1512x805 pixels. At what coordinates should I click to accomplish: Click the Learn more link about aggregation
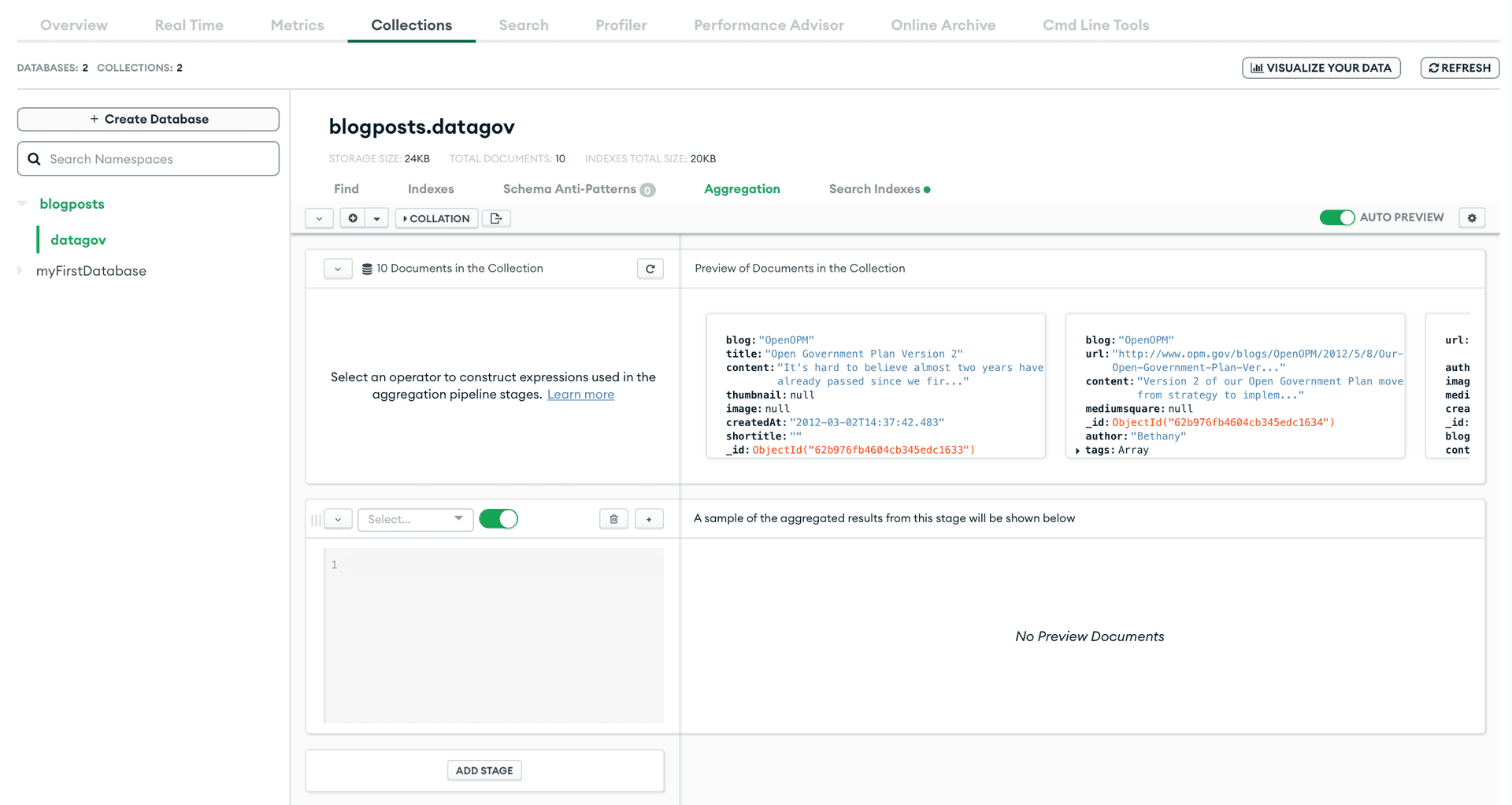580,395
